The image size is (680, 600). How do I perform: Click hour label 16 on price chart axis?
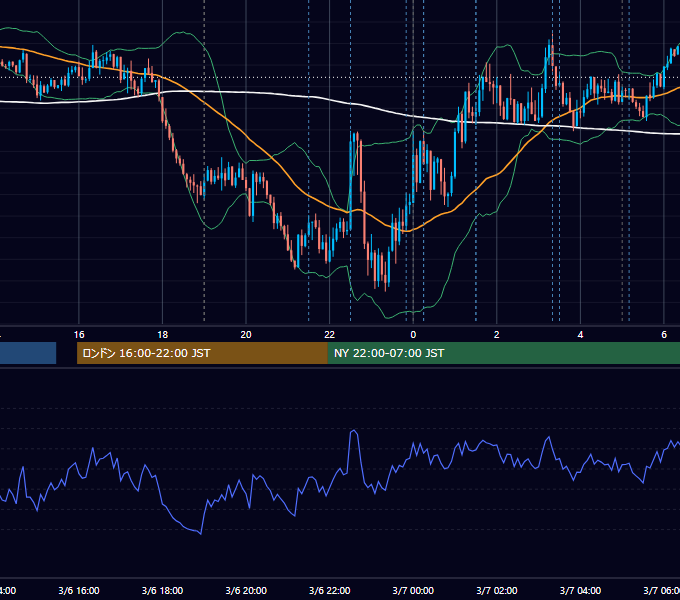(79, 335)
